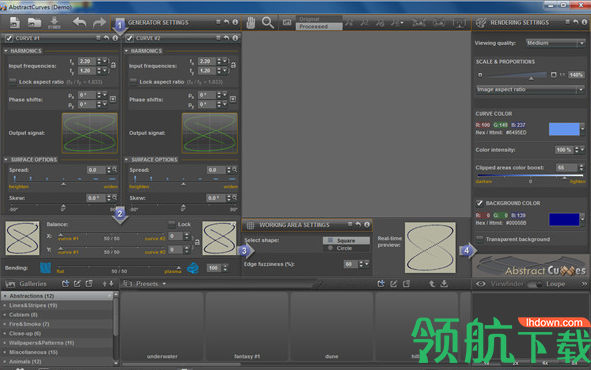Select the Hand pan tool
This screenshot has height=370, width=591.
pyautogui.click(x=251, y=23)
